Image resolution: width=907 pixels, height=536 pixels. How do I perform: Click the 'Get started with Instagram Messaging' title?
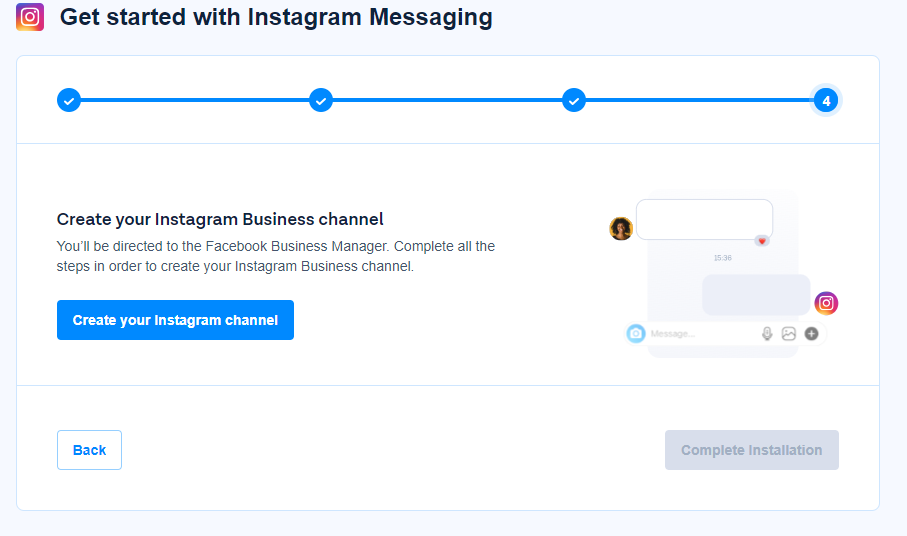pos(276,17)
